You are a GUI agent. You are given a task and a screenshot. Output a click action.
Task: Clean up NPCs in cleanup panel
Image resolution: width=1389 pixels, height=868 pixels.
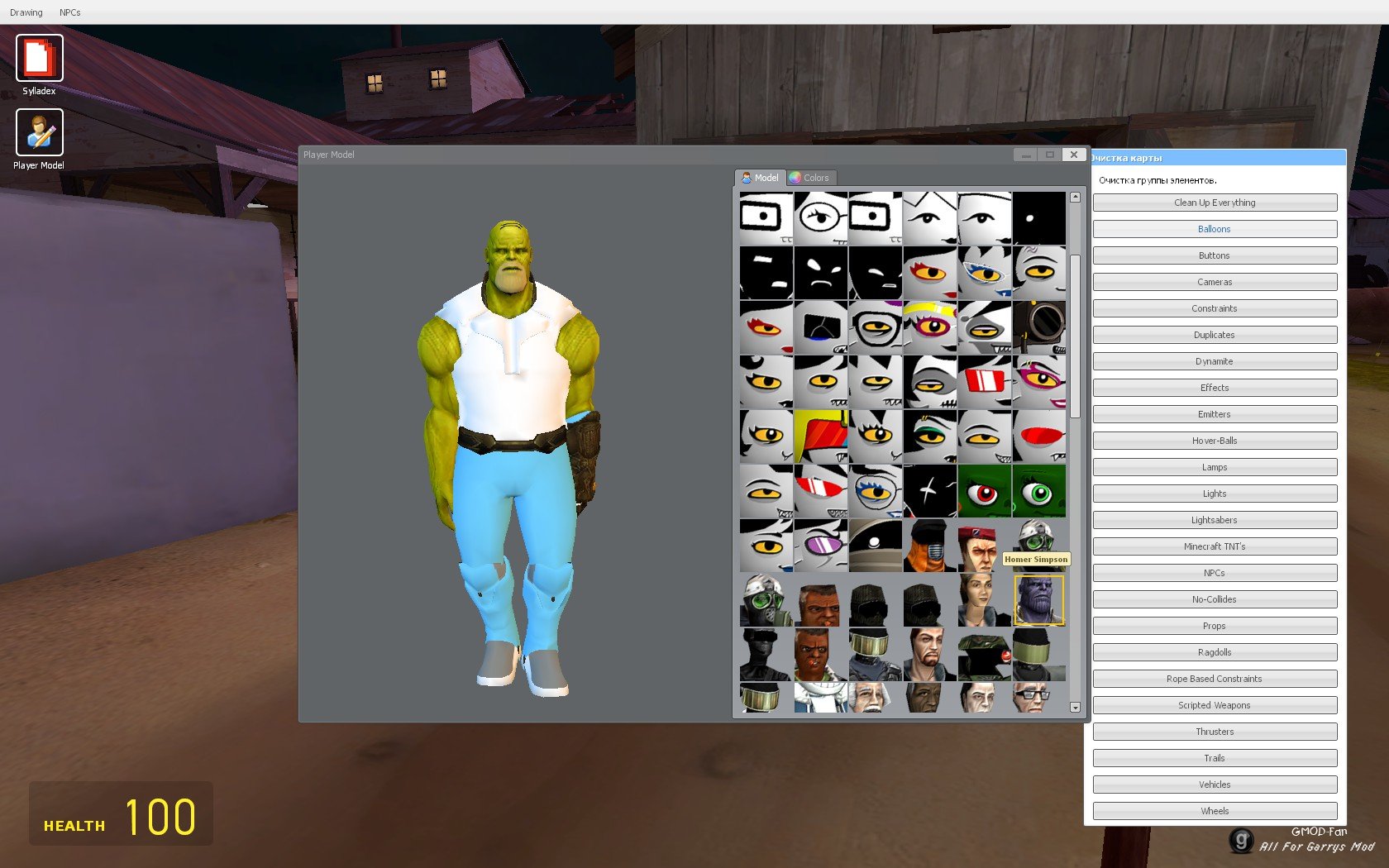(1215, 573)
